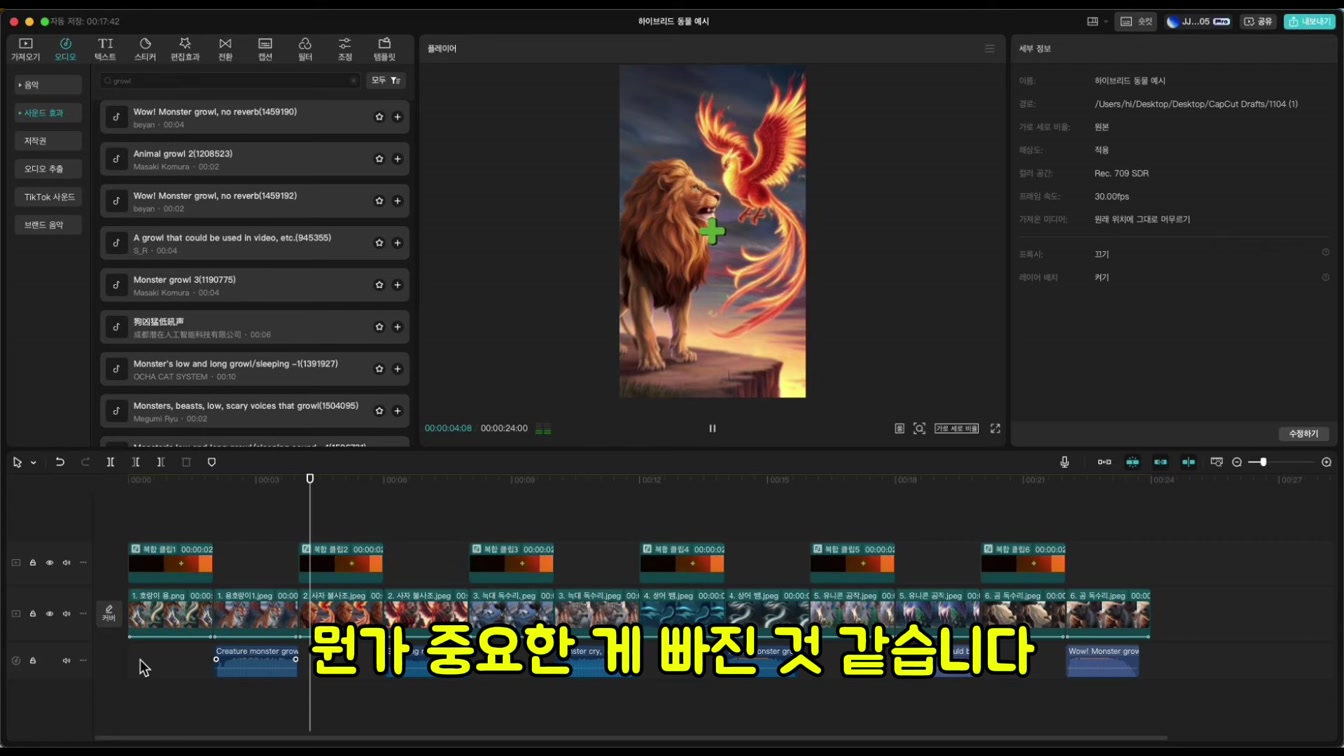Undo the last edit
The width and height of the screenshot is (1344, 756).
tap(60, 462)
